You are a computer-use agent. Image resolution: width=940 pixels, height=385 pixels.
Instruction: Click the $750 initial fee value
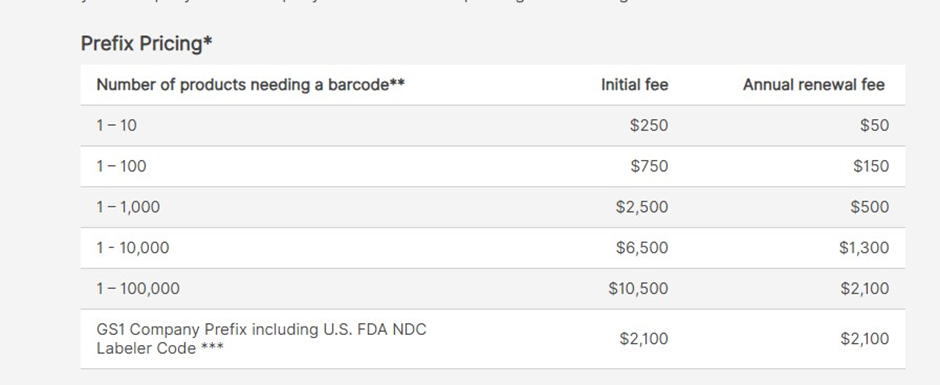[649, 166]
